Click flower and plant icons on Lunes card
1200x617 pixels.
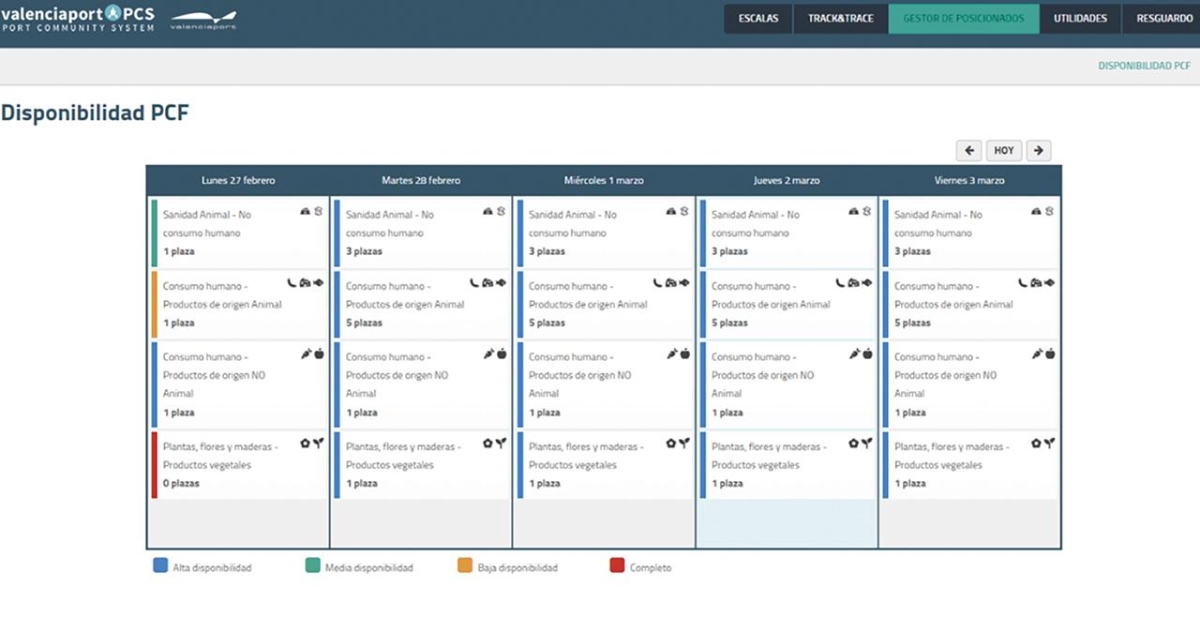click(x=312, y=442)
